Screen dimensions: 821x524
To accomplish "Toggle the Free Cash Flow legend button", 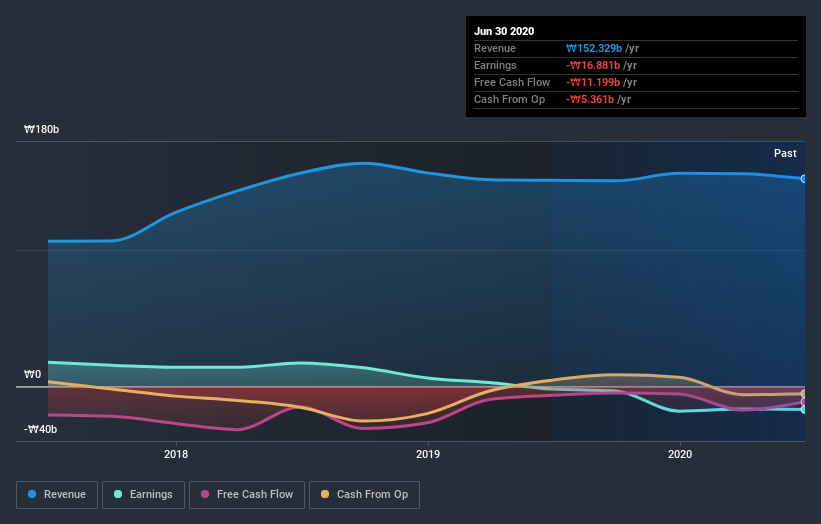I will [247, 495].
